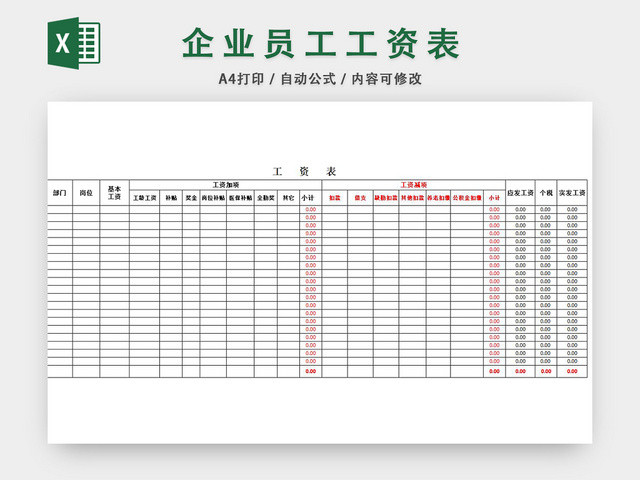Select the red 小计 header under 工资减项
640x480 pixels.
[494, 198]
